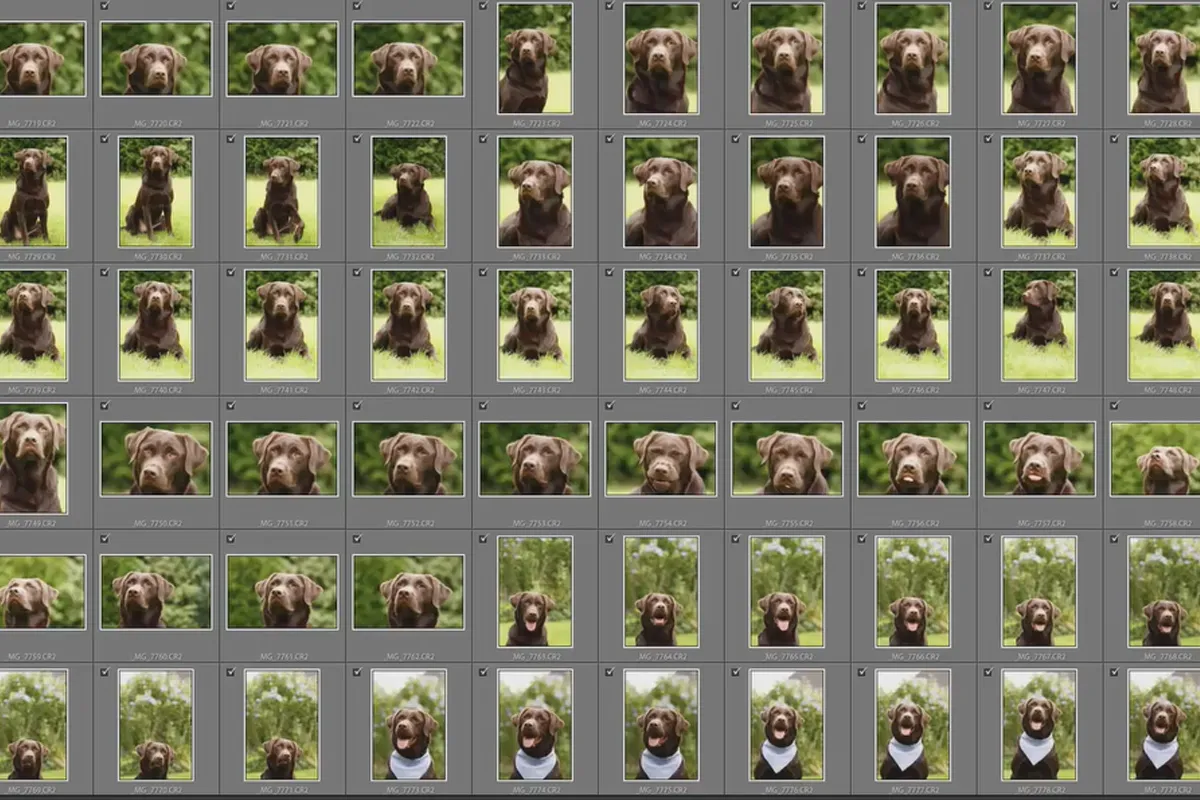Select the _MG_7764.CR2 flowers background thumbnail
Viewport: 1200px width, 800px height.
coord(661,592)
